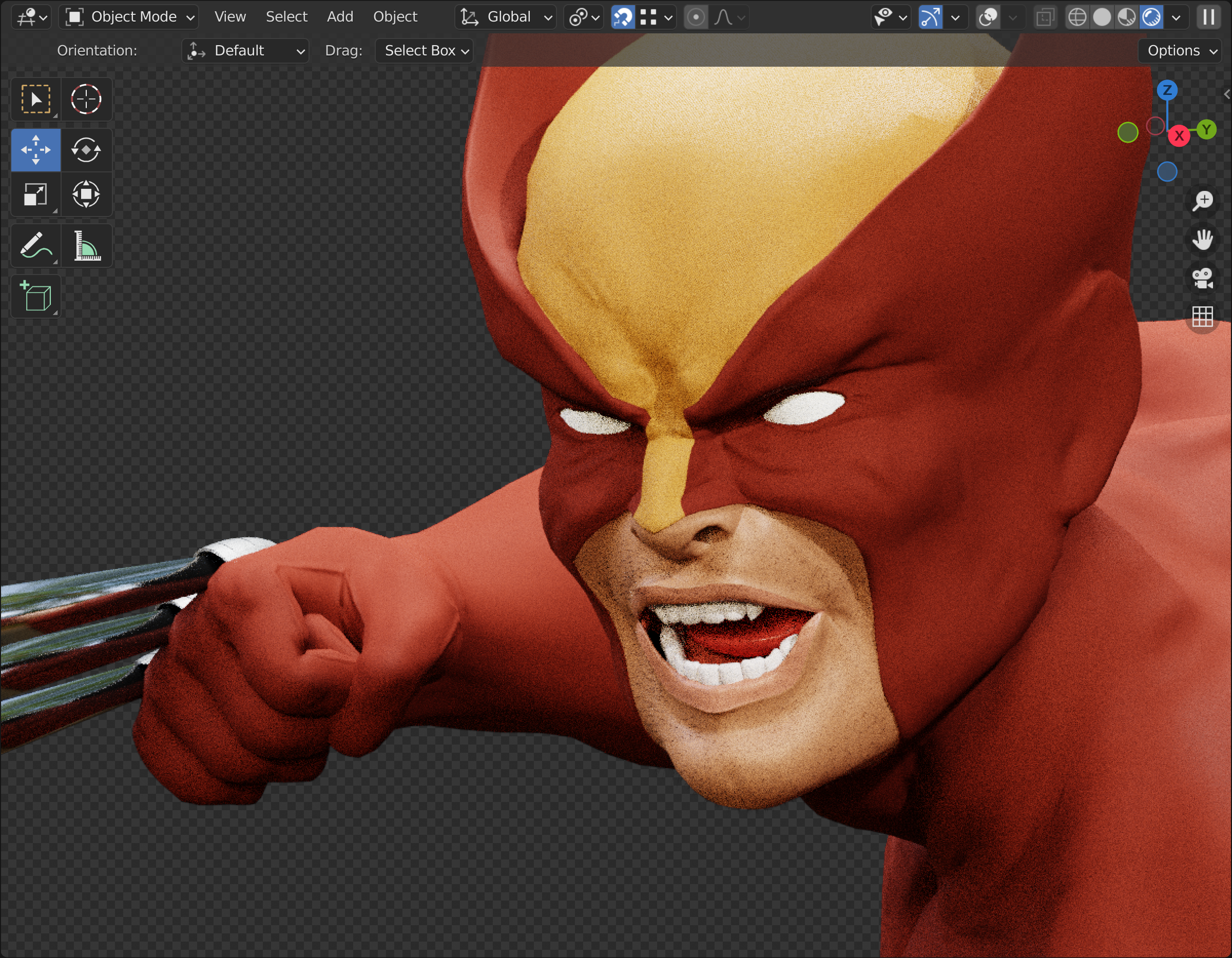Open the Object Mode dropdown
Screen dimensions: 1232x958
(x=129, y=17)
